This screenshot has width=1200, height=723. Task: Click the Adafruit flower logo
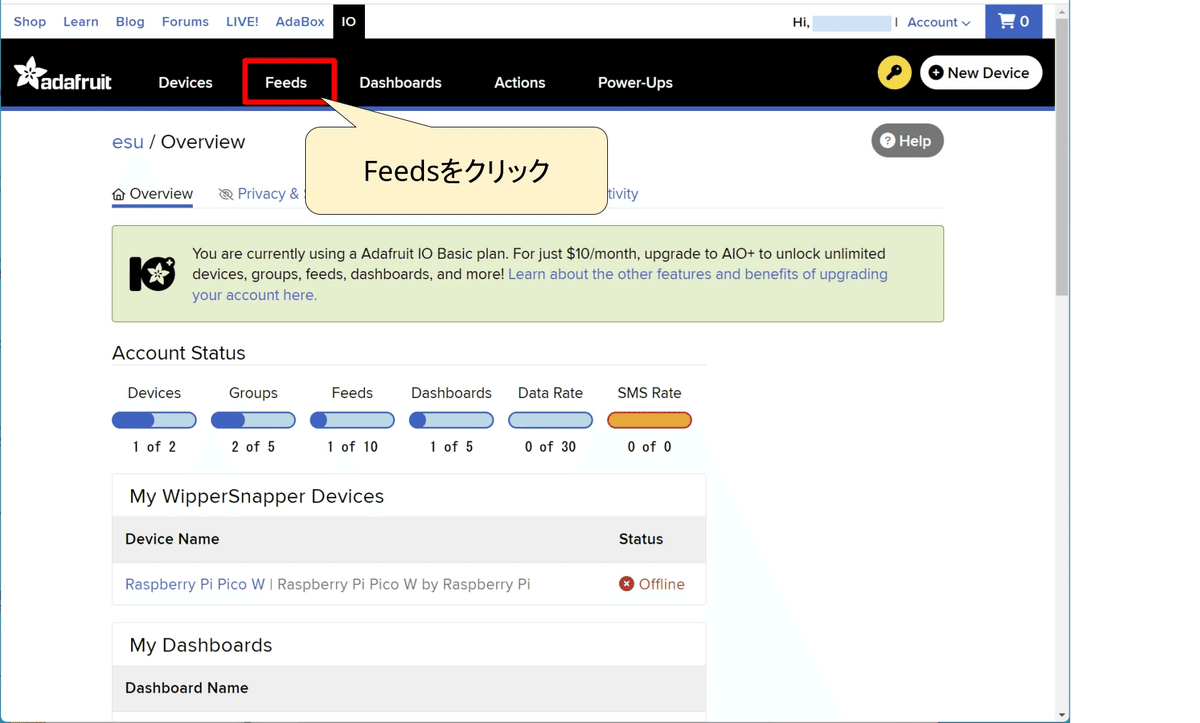(32, 72)
